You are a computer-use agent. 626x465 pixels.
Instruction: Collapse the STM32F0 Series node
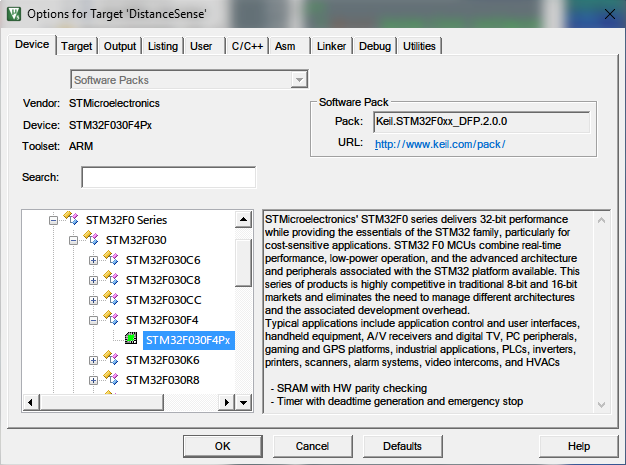pyautogui.click(x=53, y=220)
